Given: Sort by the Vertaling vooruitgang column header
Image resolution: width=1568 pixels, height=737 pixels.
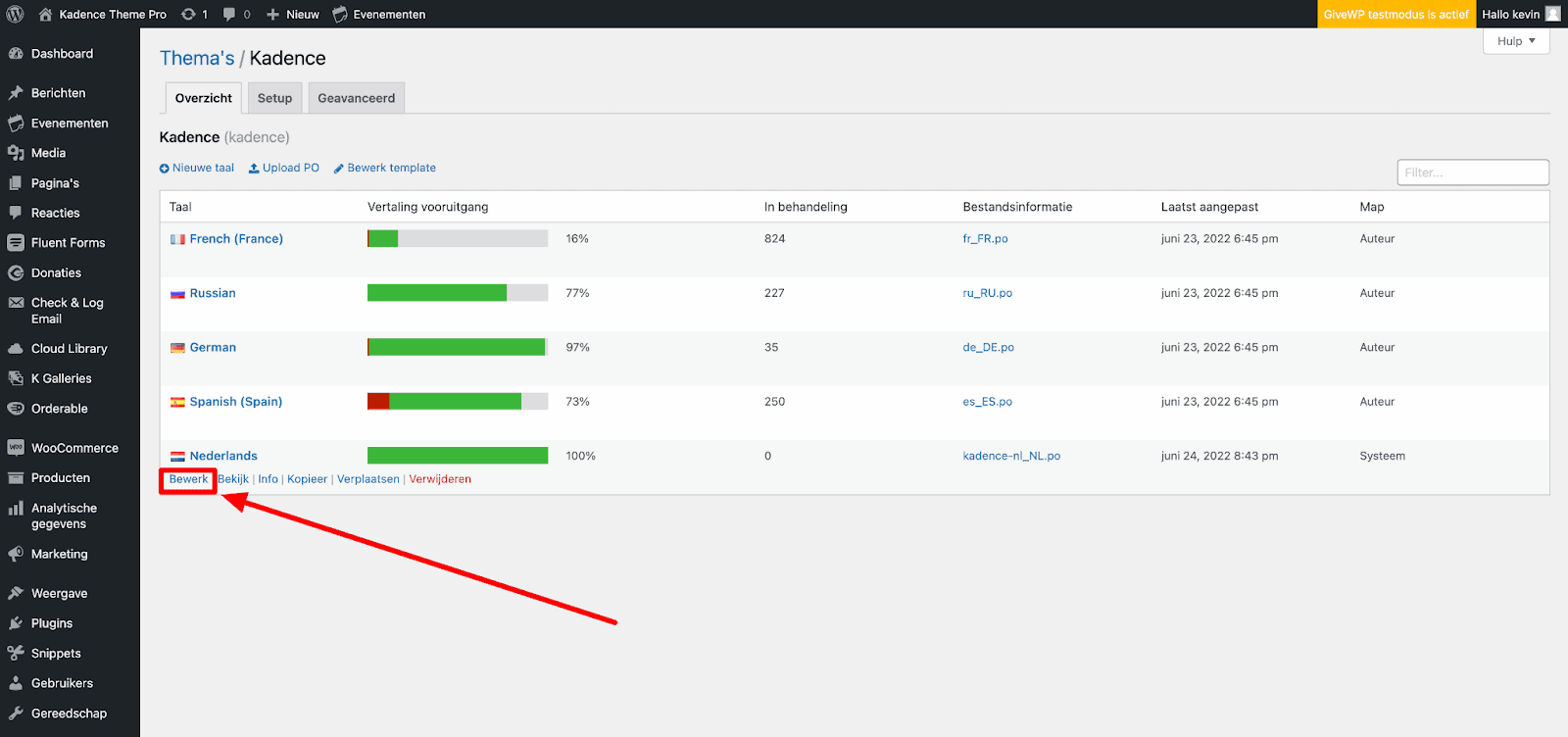Looking at the screenshot, I should click(x=427, y=207).
